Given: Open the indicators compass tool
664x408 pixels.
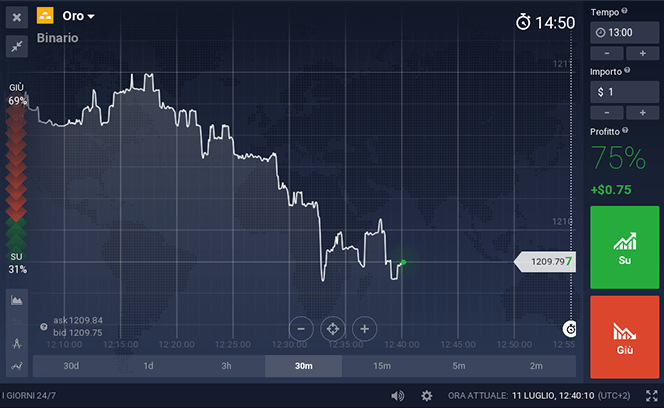Looking at the screenshot, I should 17,342.
